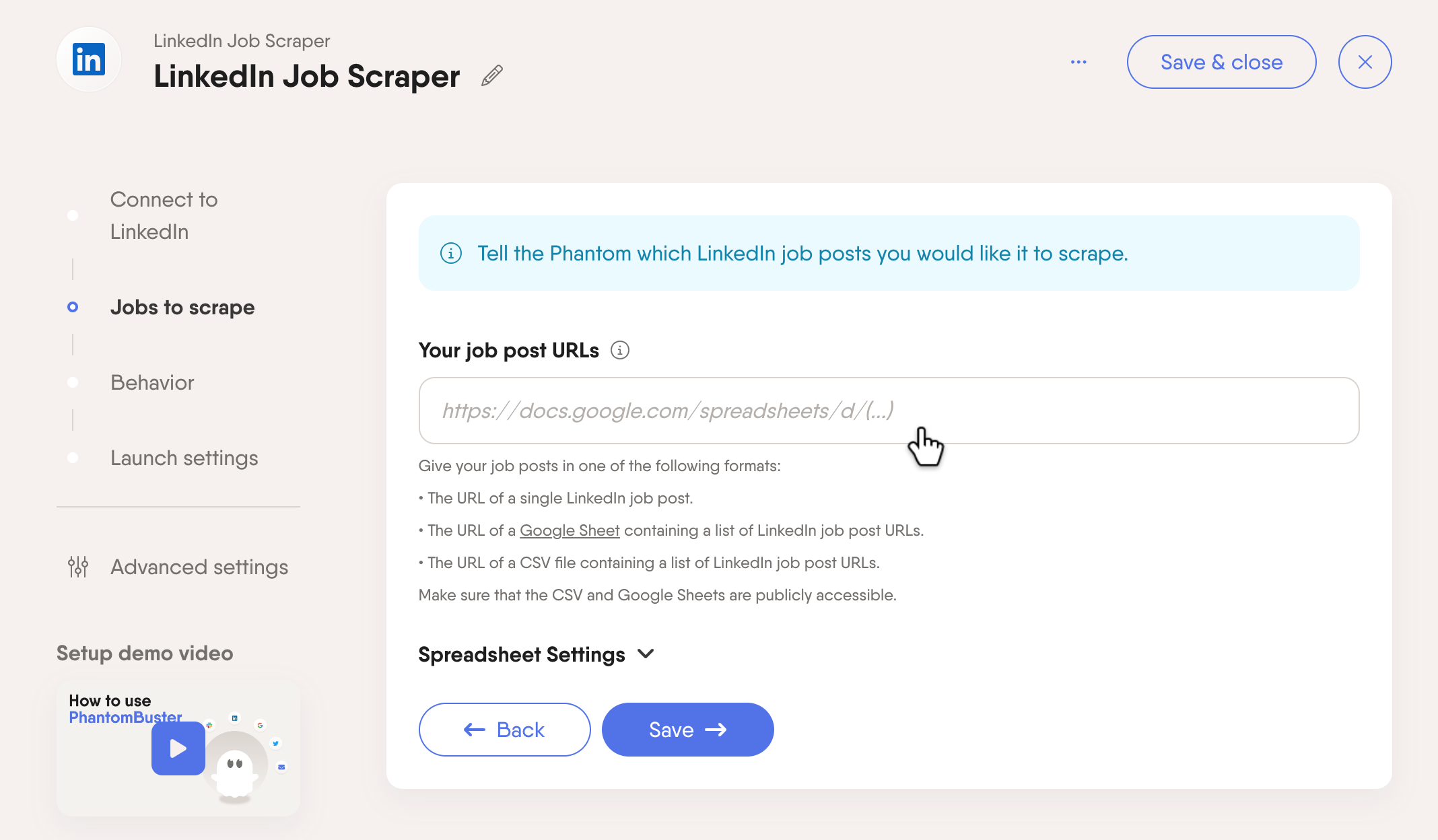Collapse Spreadsheet Settings using the chevron
The width and height of the screenshot is (1438, 840).
tap(646, 654)
